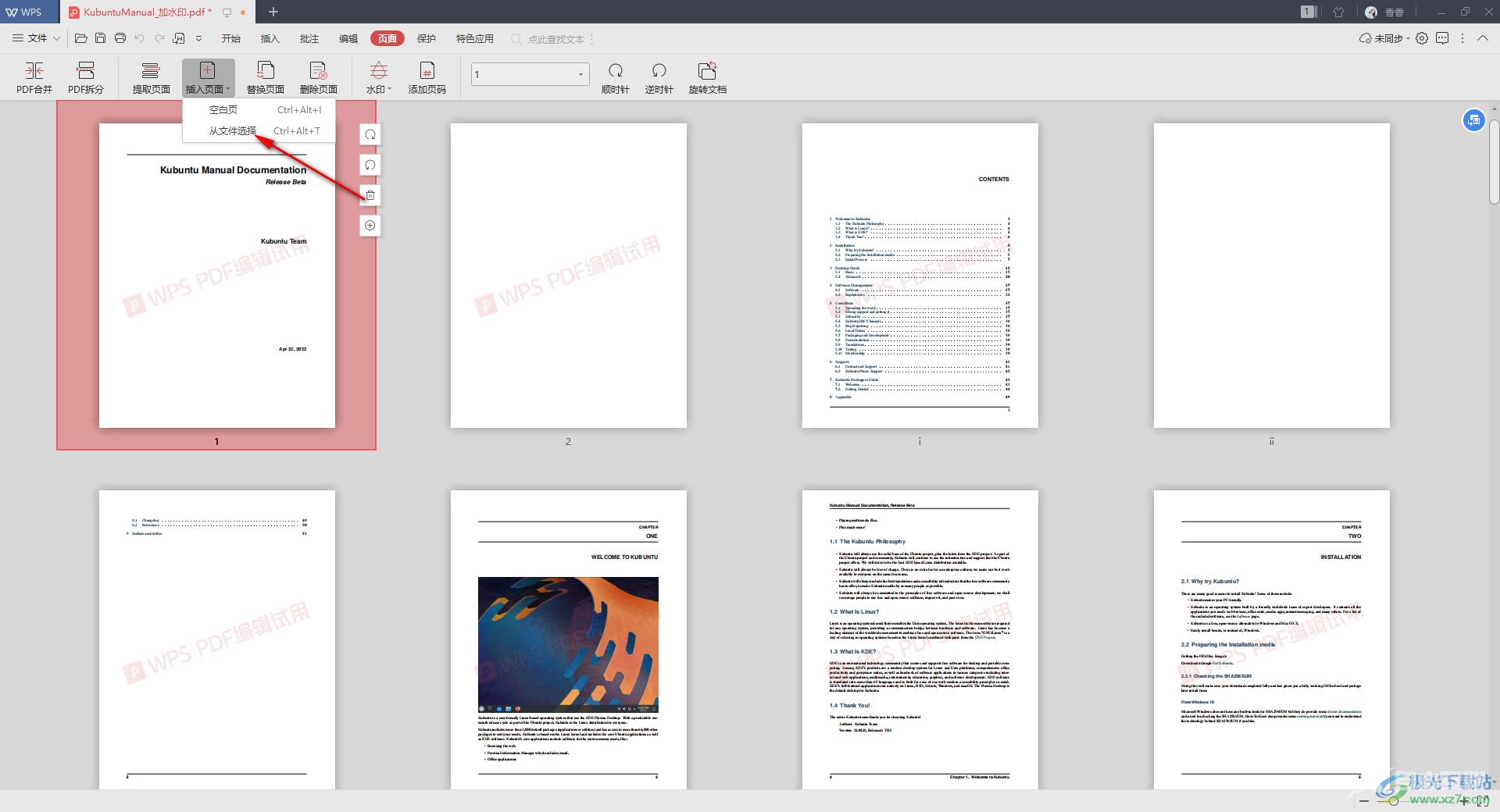Switch to the 保护 tab

[427, 38]
